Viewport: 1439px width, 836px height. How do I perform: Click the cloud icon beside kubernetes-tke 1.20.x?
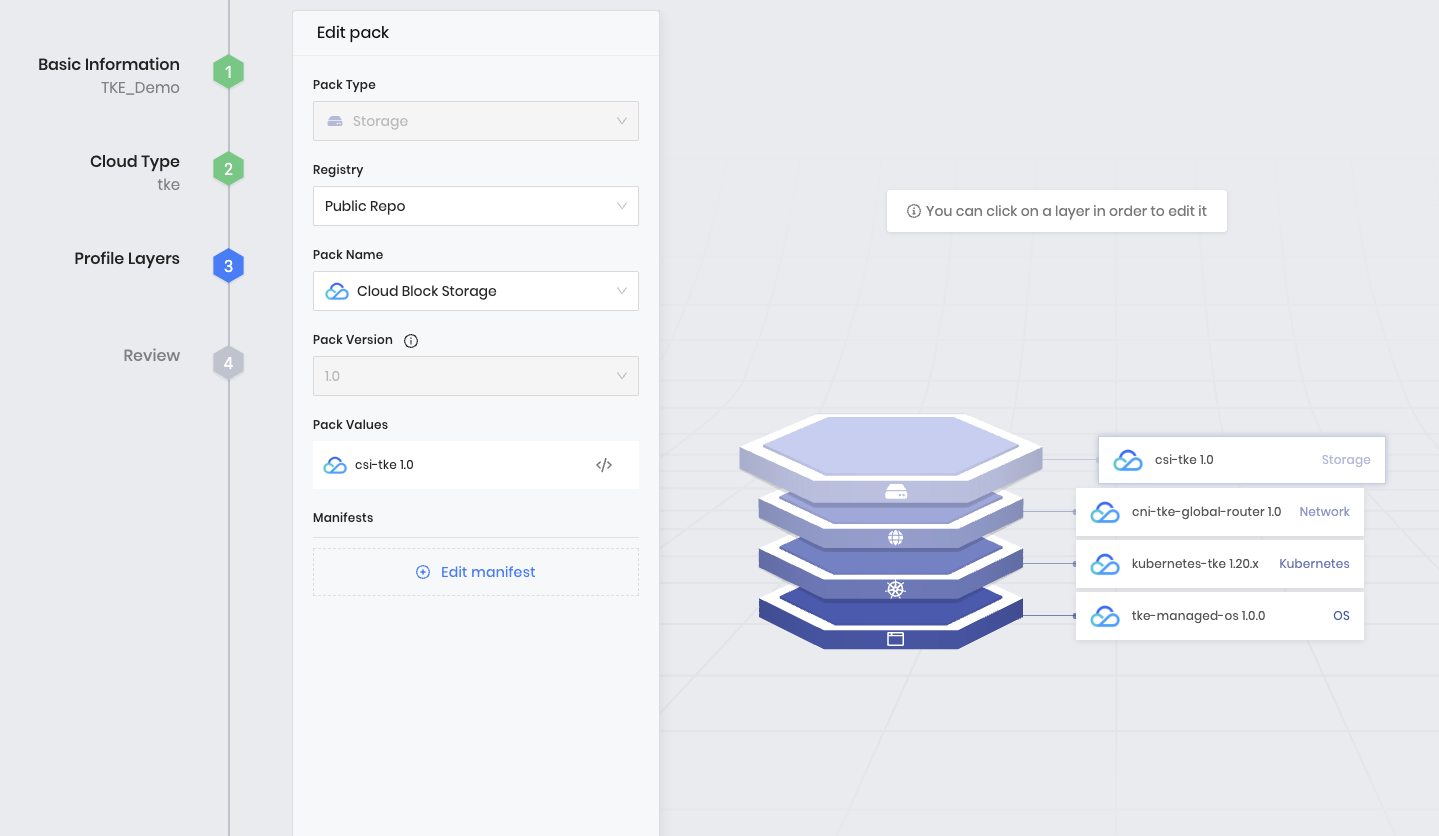click(1105, 563)
